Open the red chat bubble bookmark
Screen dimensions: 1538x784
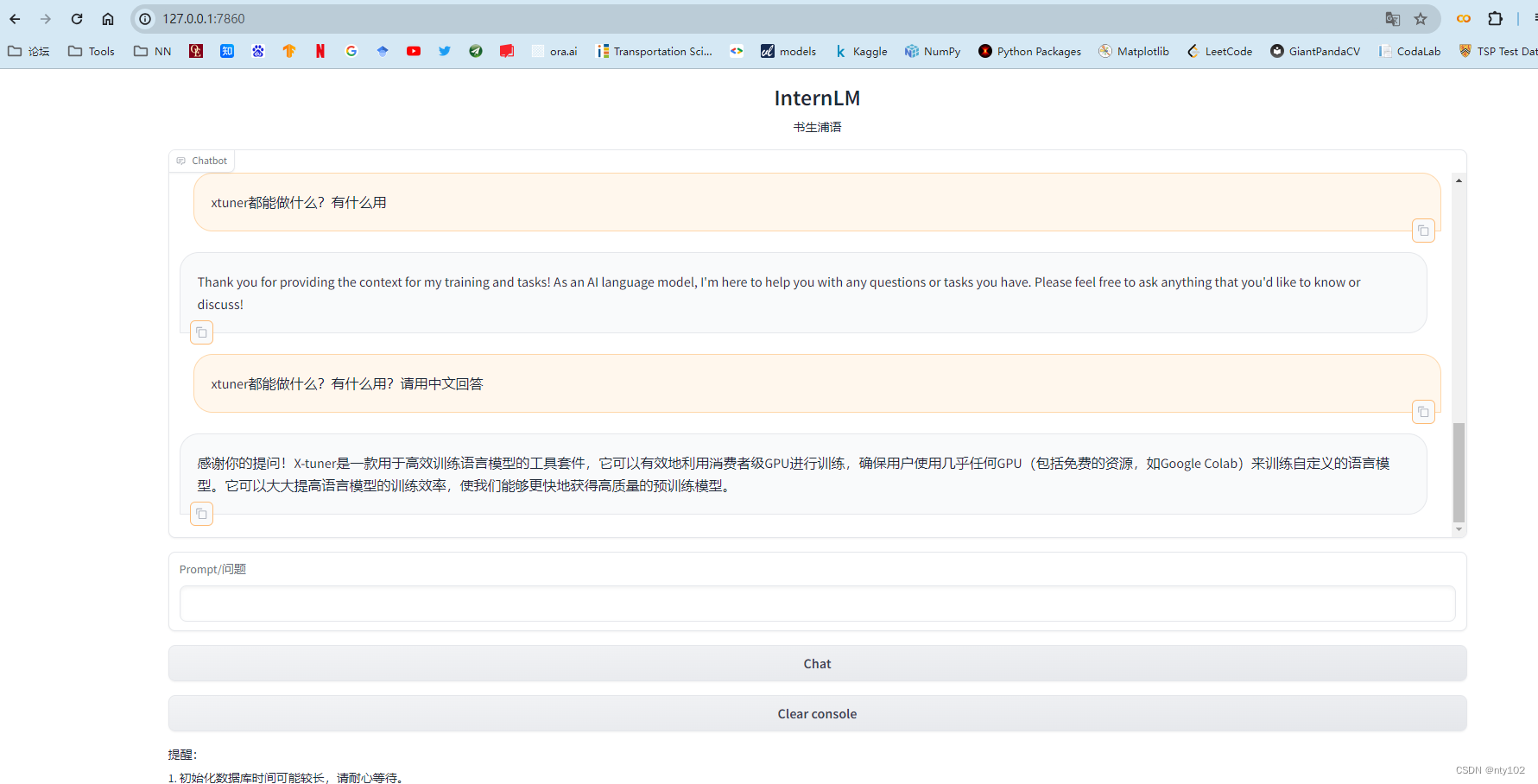click(507, 52)
